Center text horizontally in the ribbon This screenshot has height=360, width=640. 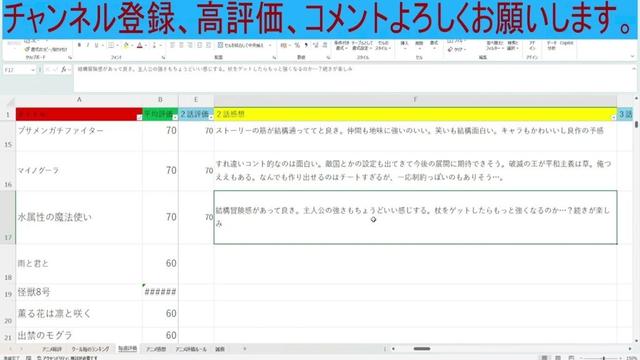pos(181,45)
